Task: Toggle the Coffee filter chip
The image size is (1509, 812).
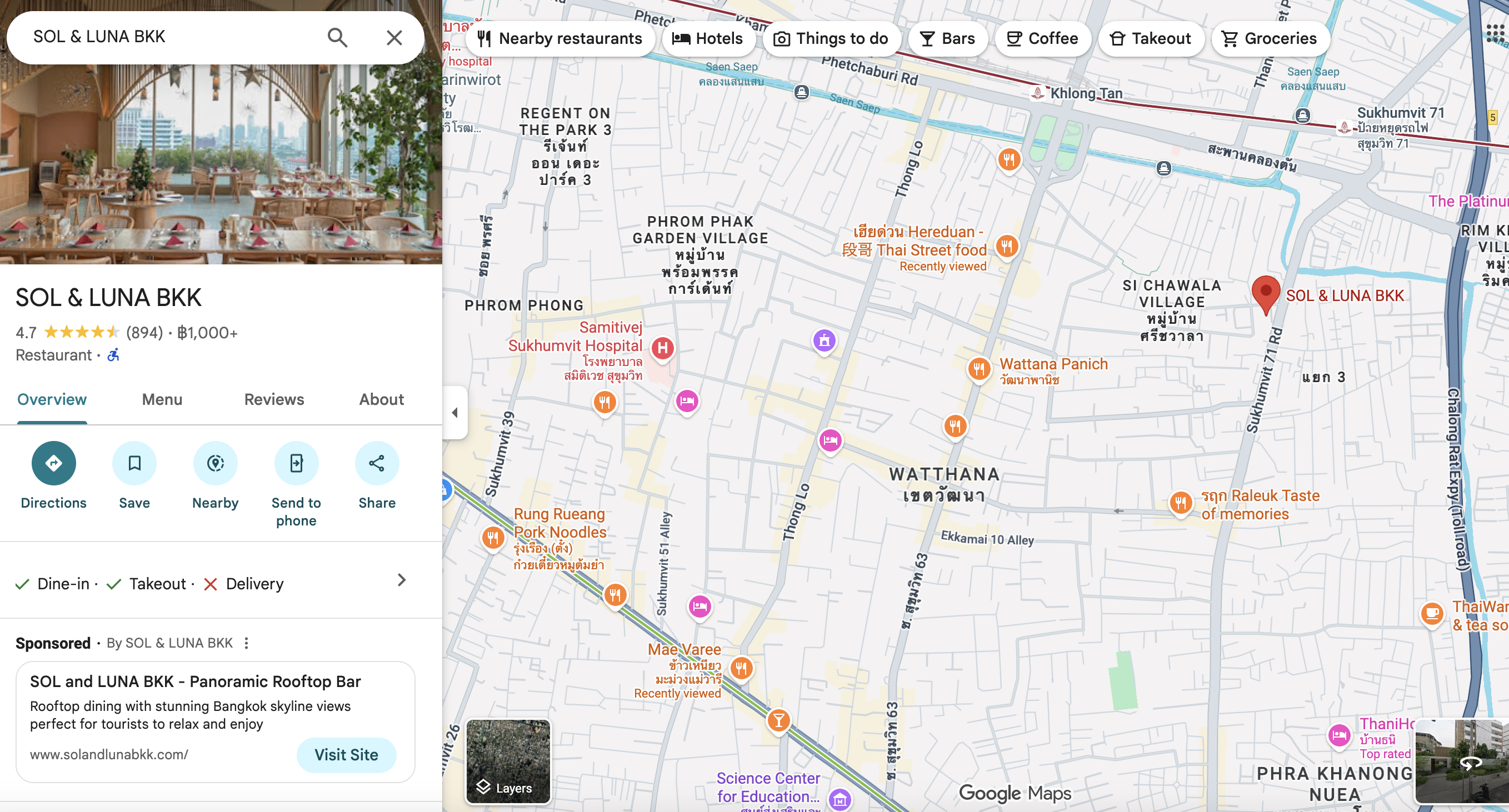Action: (x=1042, y=39)
